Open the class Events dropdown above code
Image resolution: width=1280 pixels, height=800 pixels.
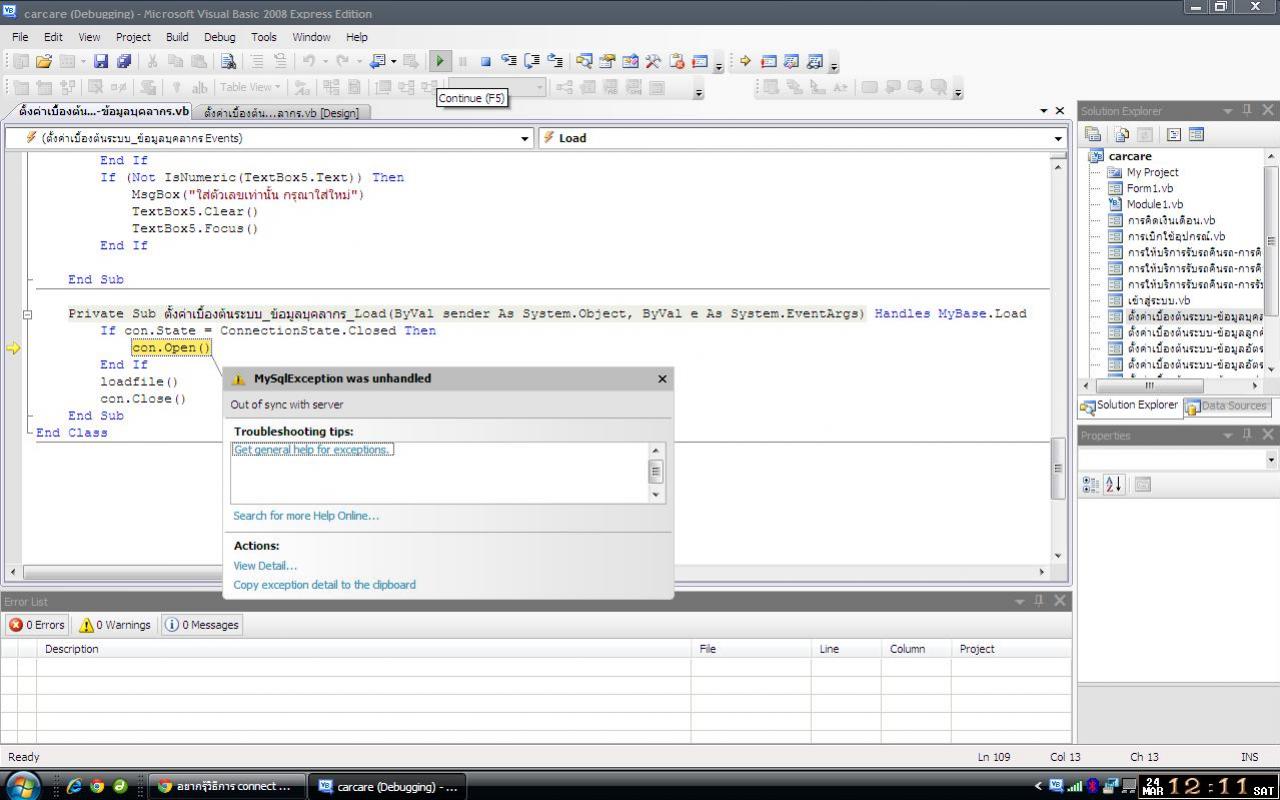pyautogui.click(x=525, y=138)
